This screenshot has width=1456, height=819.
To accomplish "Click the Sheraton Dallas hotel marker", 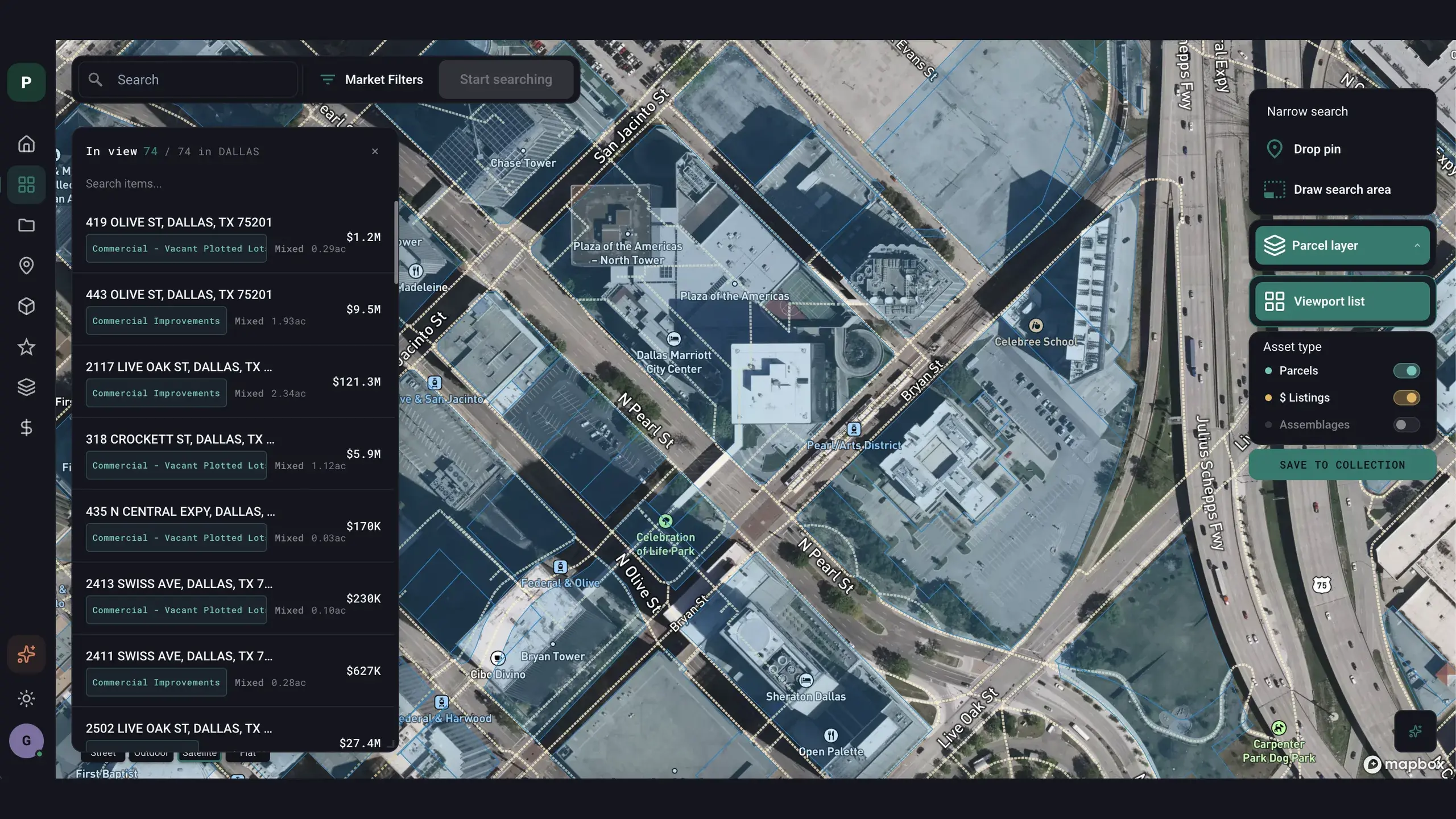I will click(x=806, y=680).
